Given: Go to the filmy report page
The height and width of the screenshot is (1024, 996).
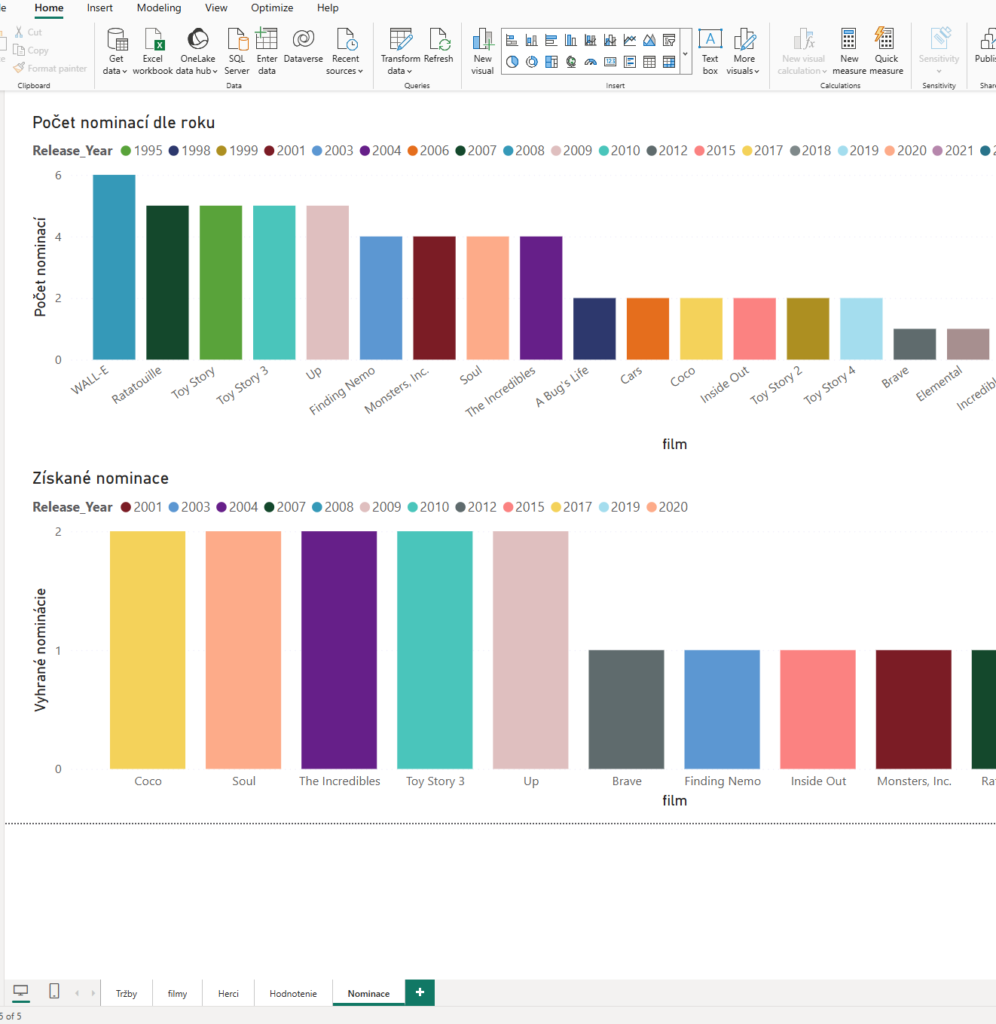Looking at the screenshot, I should [x=177, y=993].
